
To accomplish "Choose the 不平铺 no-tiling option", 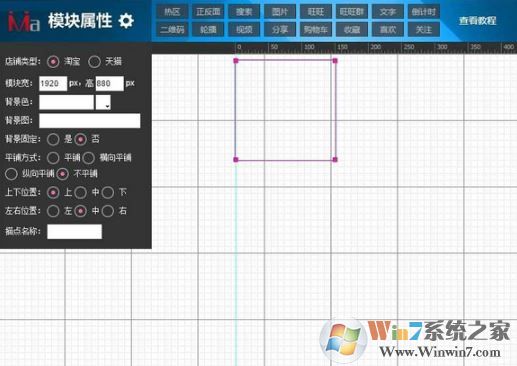I will [x=62, y=174].
